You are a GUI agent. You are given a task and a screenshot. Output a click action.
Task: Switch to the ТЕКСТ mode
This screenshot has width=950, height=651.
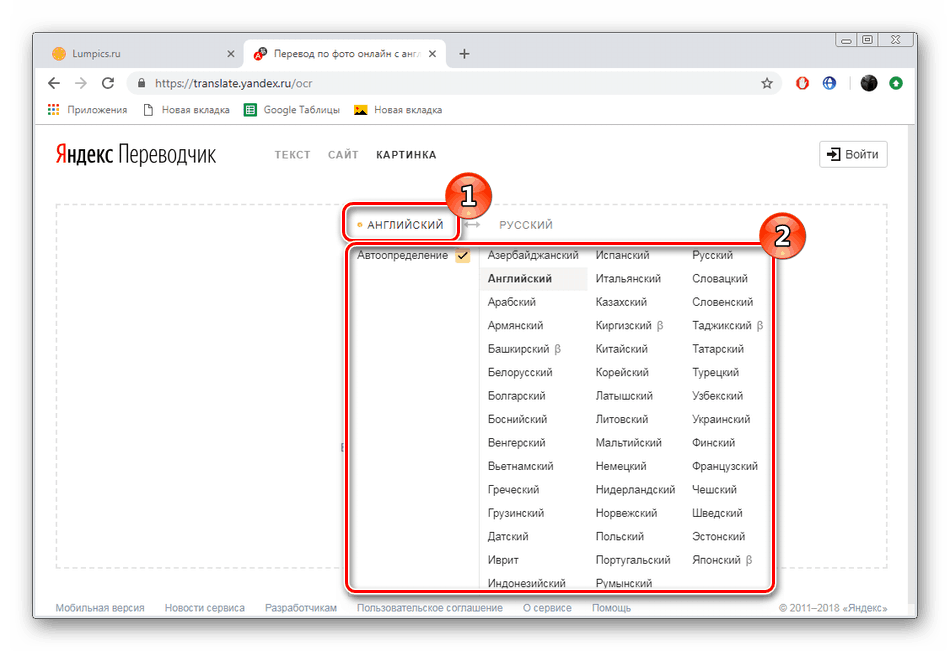click(x=292, y=155)
